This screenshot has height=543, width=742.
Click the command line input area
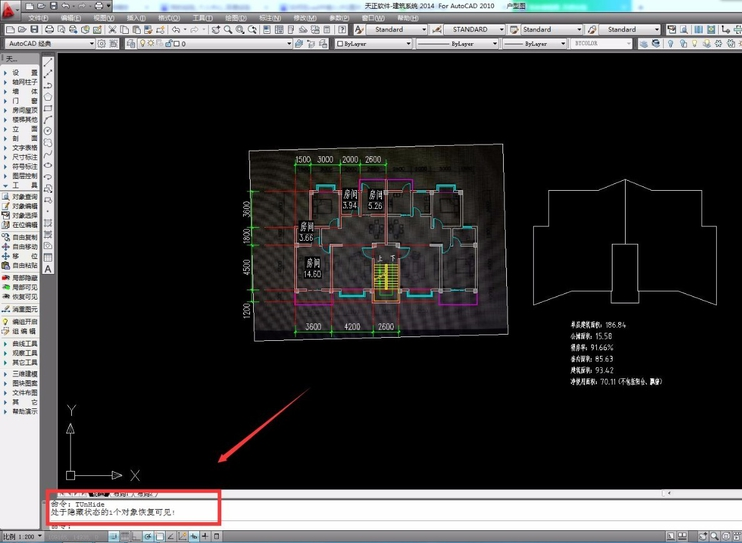300,524
